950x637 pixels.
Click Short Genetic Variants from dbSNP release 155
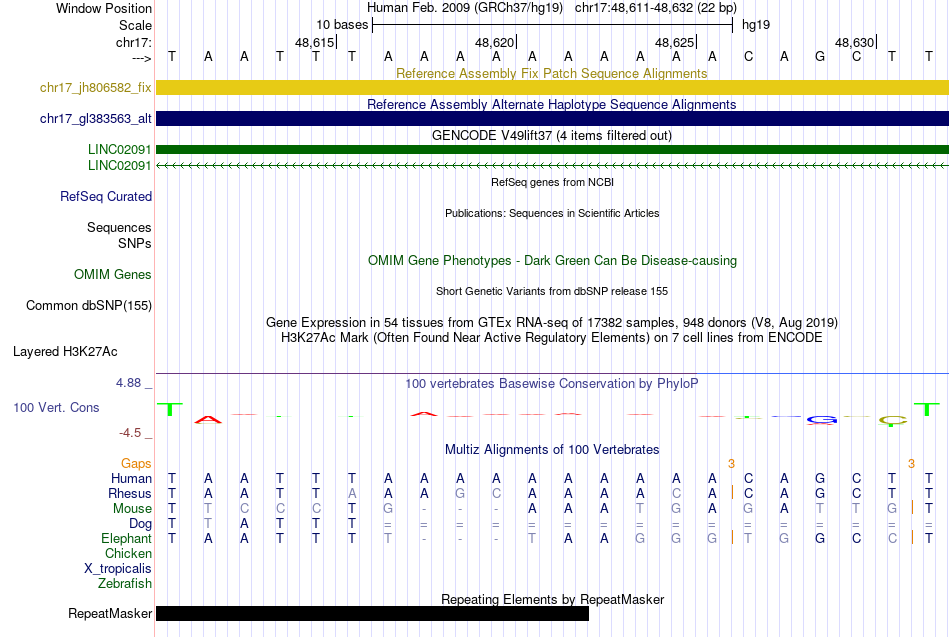point(552,292)
